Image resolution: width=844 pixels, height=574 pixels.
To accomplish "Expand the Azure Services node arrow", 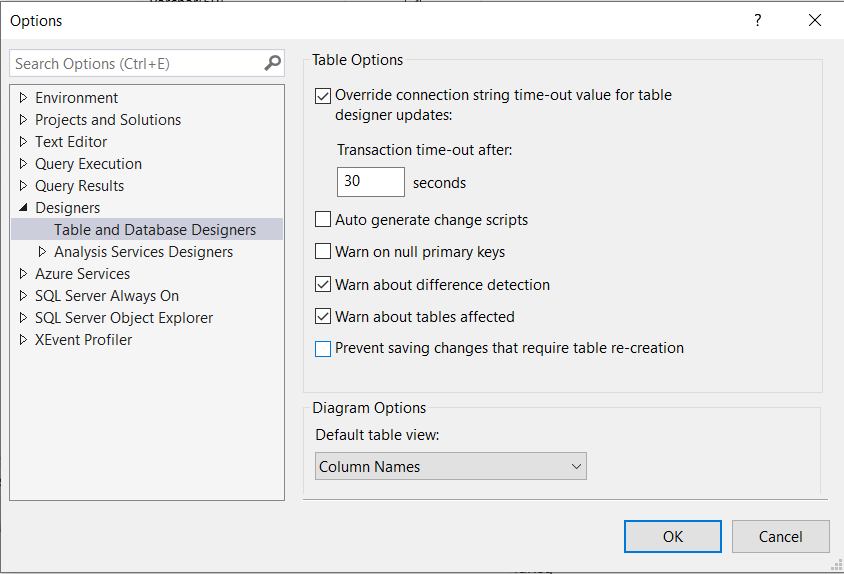I will pos(24,274).
